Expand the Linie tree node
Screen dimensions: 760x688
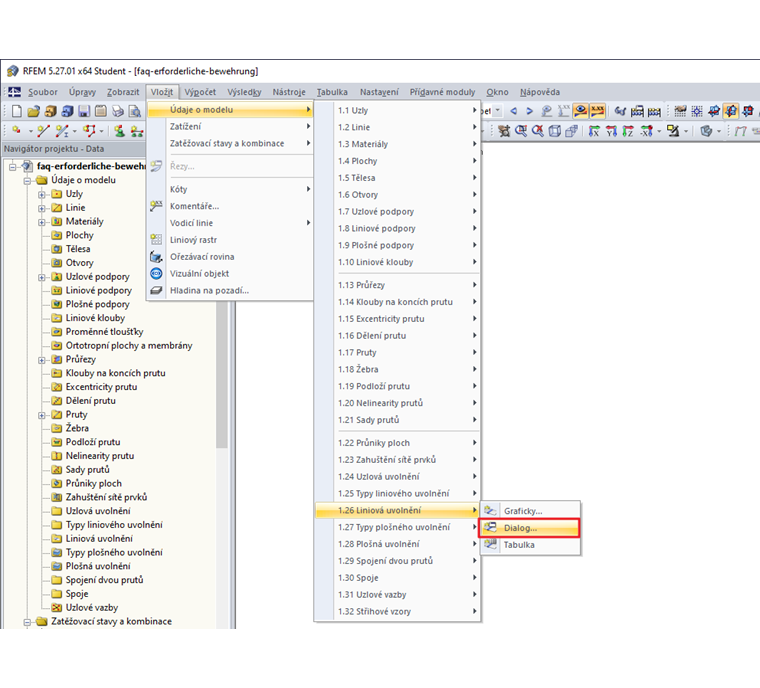point(42,208)
